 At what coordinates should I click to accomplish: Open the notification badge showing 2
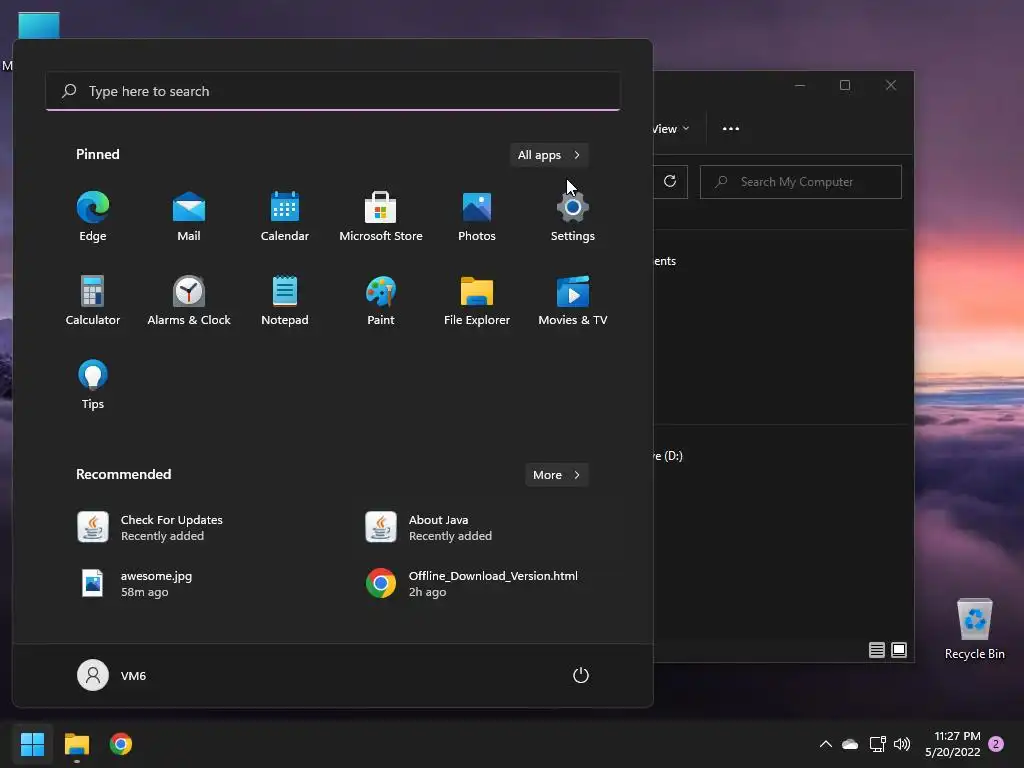tap(996, 744)
